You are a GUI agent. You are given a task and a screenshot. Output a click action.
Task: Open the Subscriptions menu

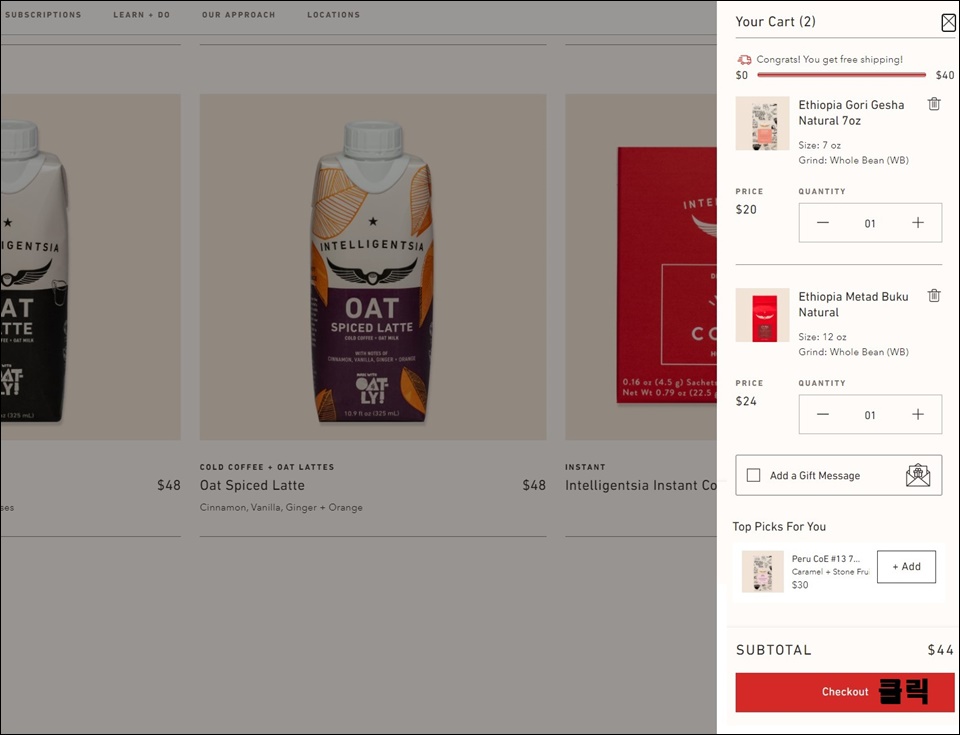pyautogui.click(x=43, y=15)
